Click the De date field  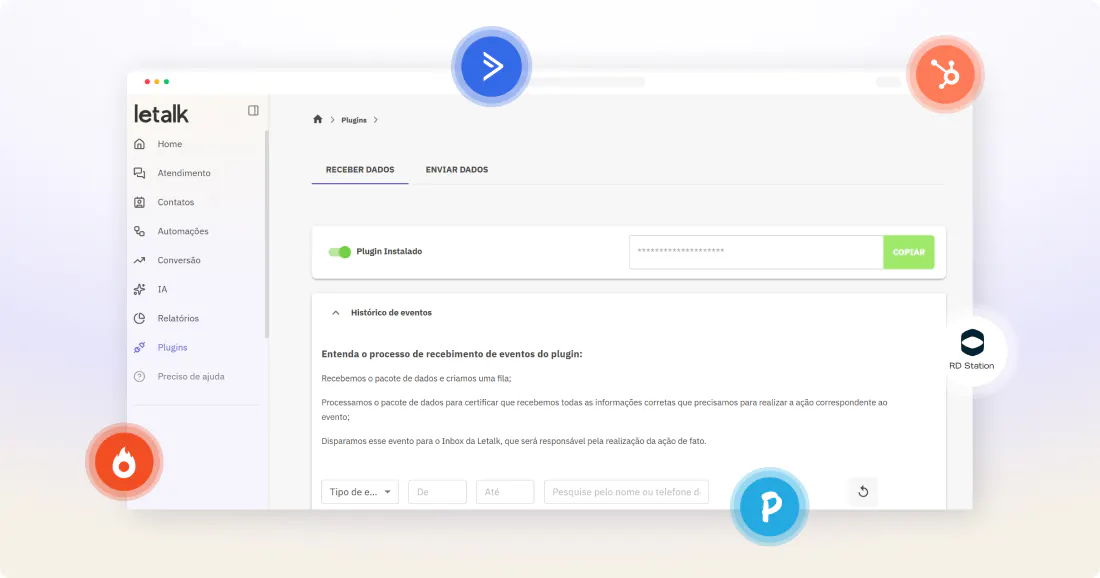coord(437,492)
